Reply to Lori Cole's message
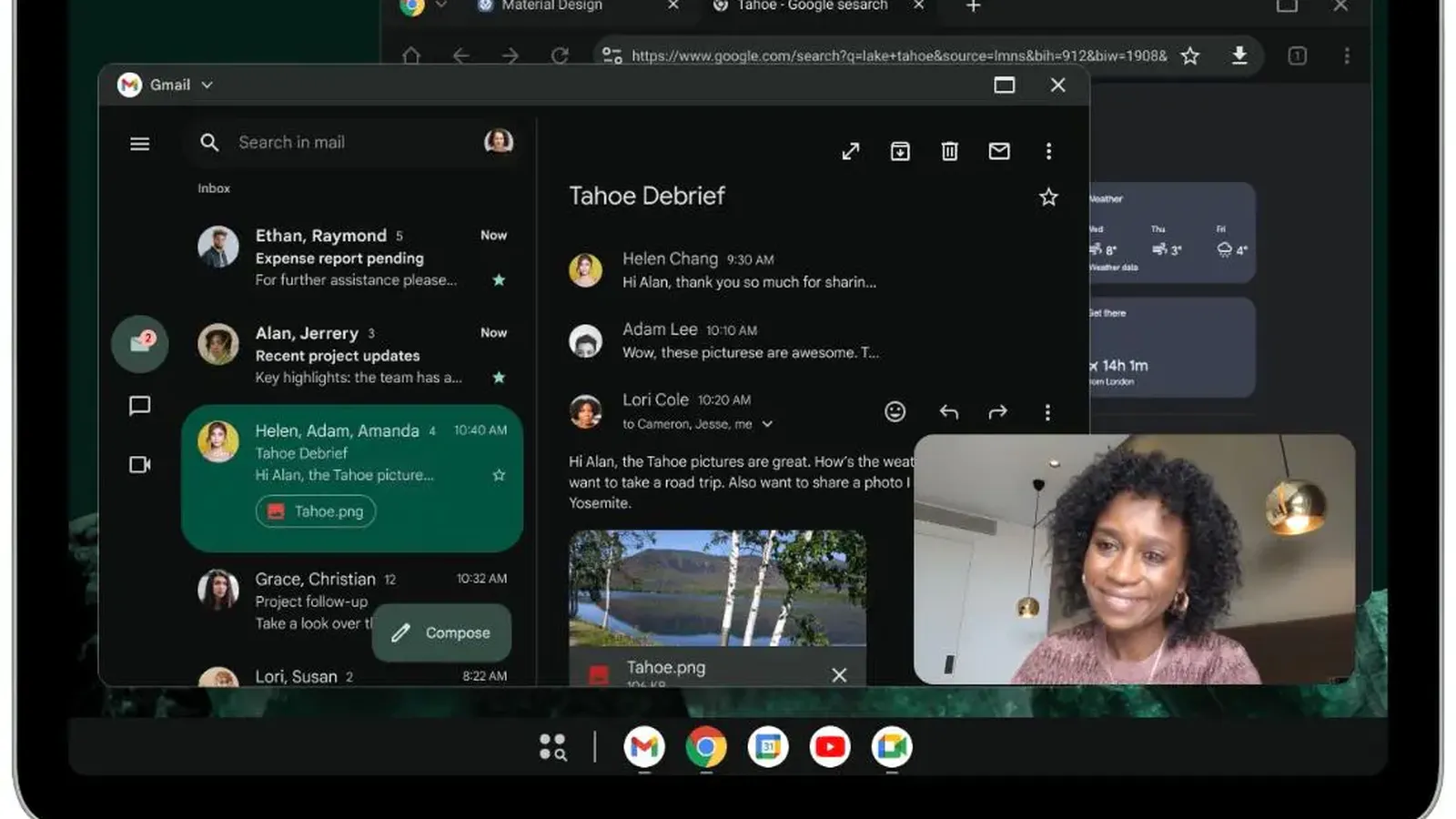The height and width of the screenshot is (819, 1456). (948, 412)
